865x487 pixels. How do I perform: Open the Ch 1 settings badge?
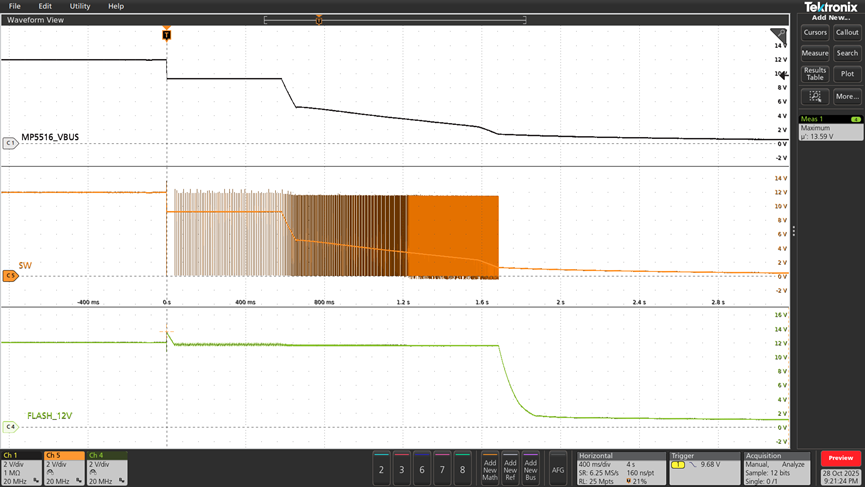click(21, 467)
